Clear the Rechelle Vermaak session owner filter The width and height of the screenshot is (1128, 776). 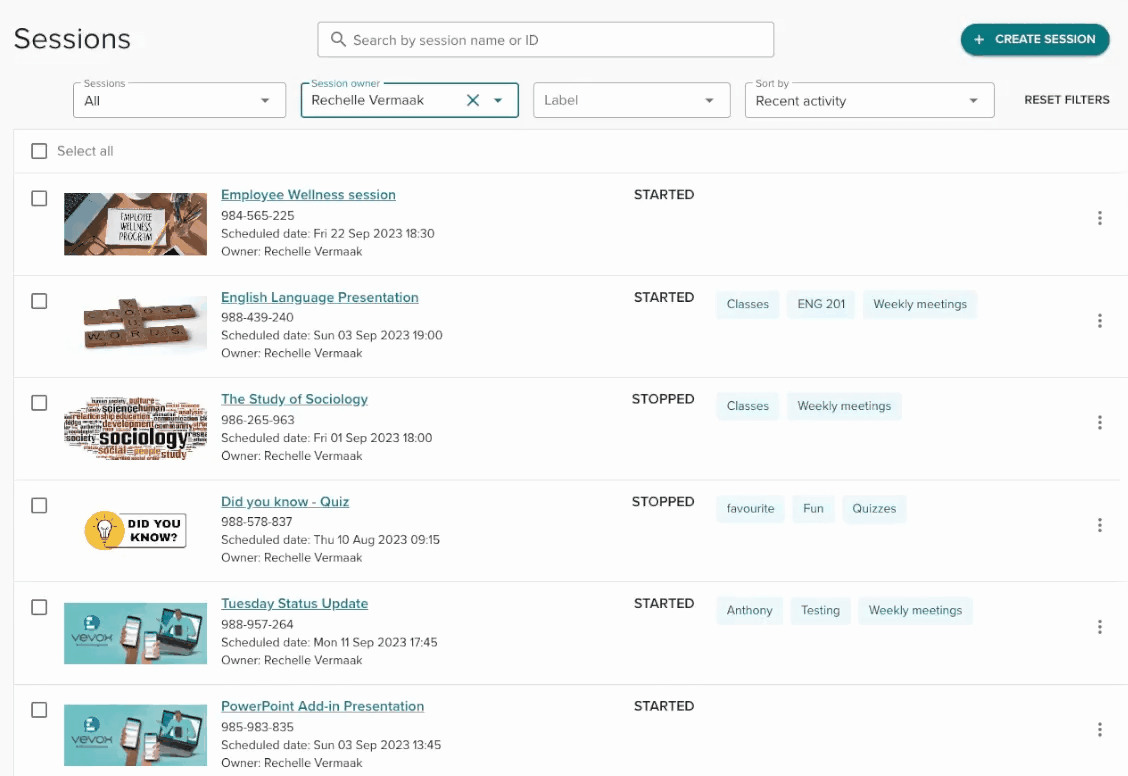(473, 100)
